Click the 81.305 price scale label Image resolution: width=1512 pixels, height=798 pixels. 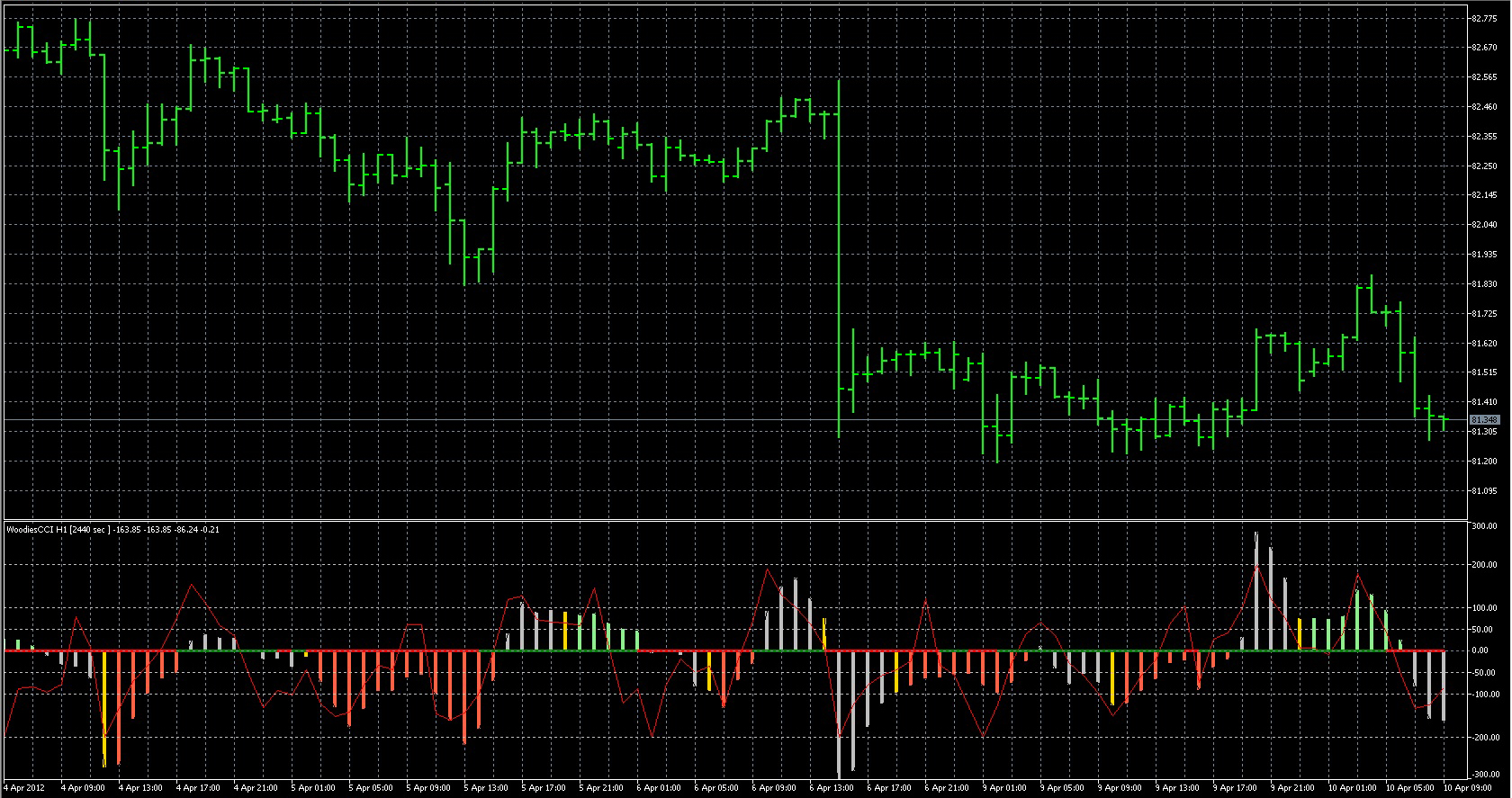[1484, 432]
